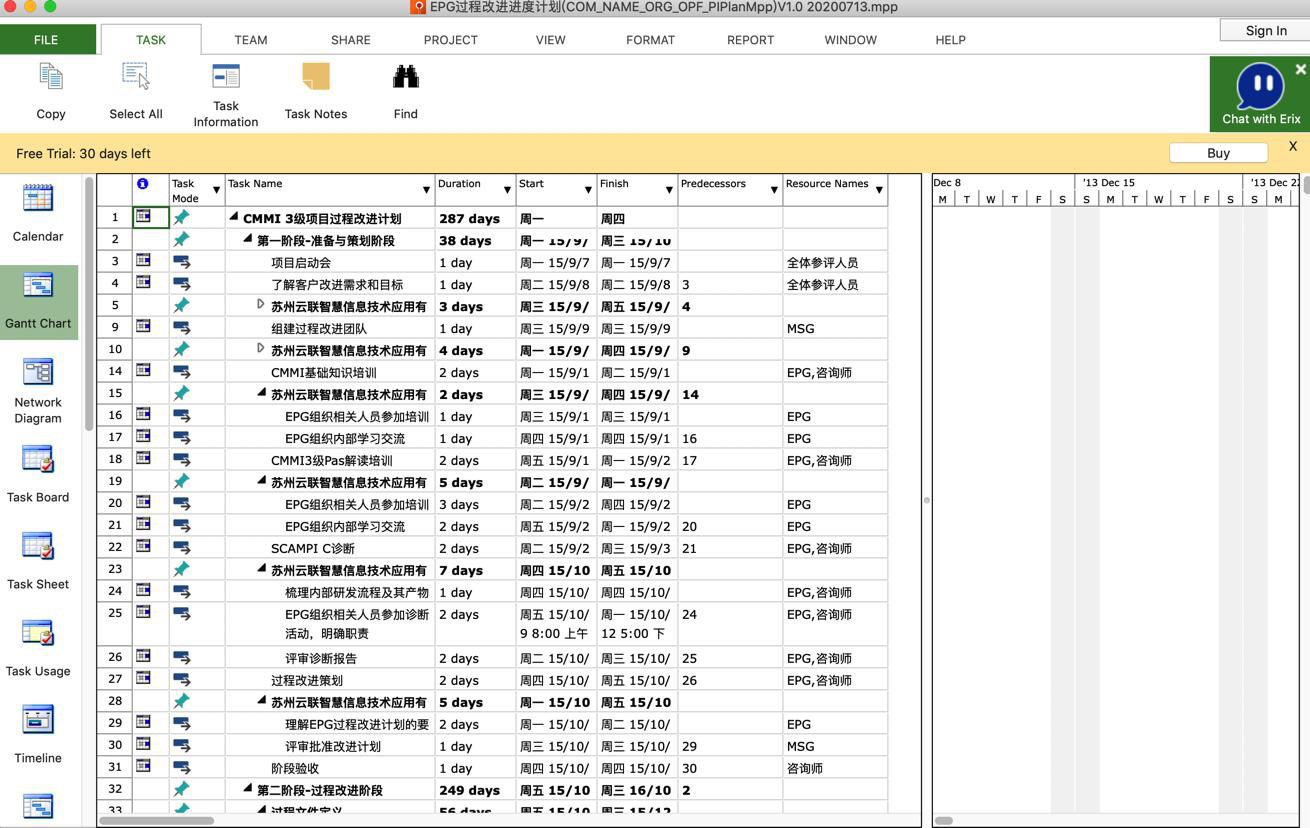Image resolution: width=1310 pixels, height=828 pixels.
Task: Click the Gantt chart horizontal scrollbar
Action: click(x=943, y=821)
